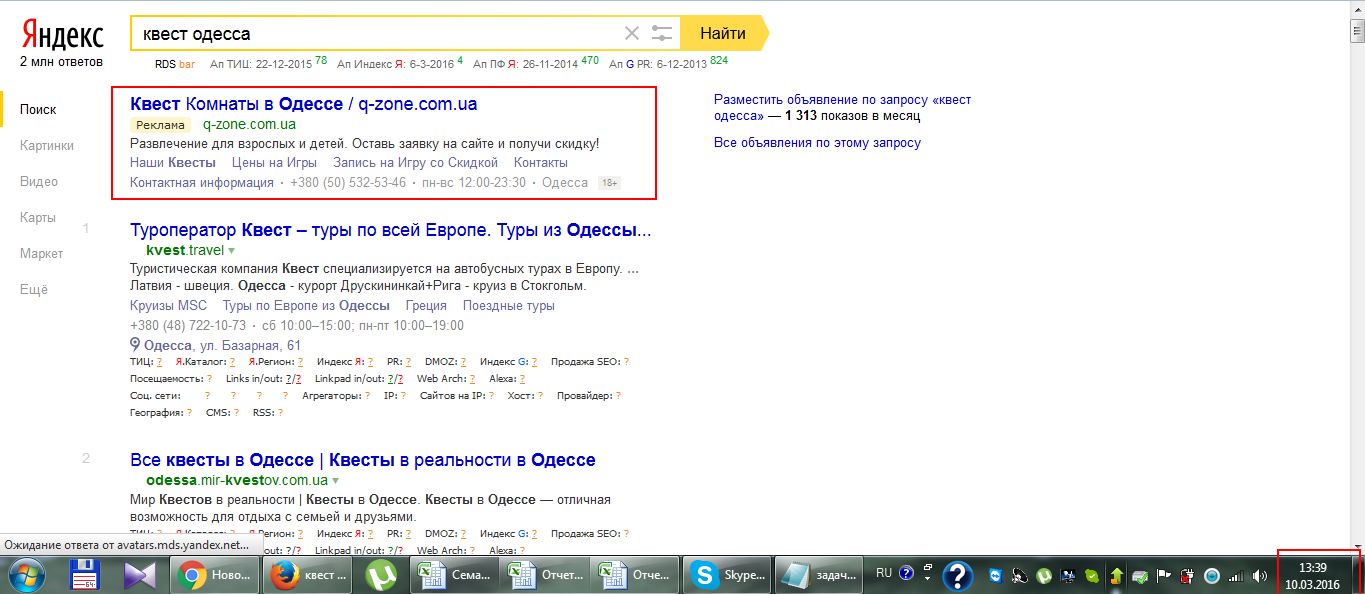The width and height of the screenshot is (1365, 594).
Task: Switch to the "Карты" search tab
Action: pos(36,217)
